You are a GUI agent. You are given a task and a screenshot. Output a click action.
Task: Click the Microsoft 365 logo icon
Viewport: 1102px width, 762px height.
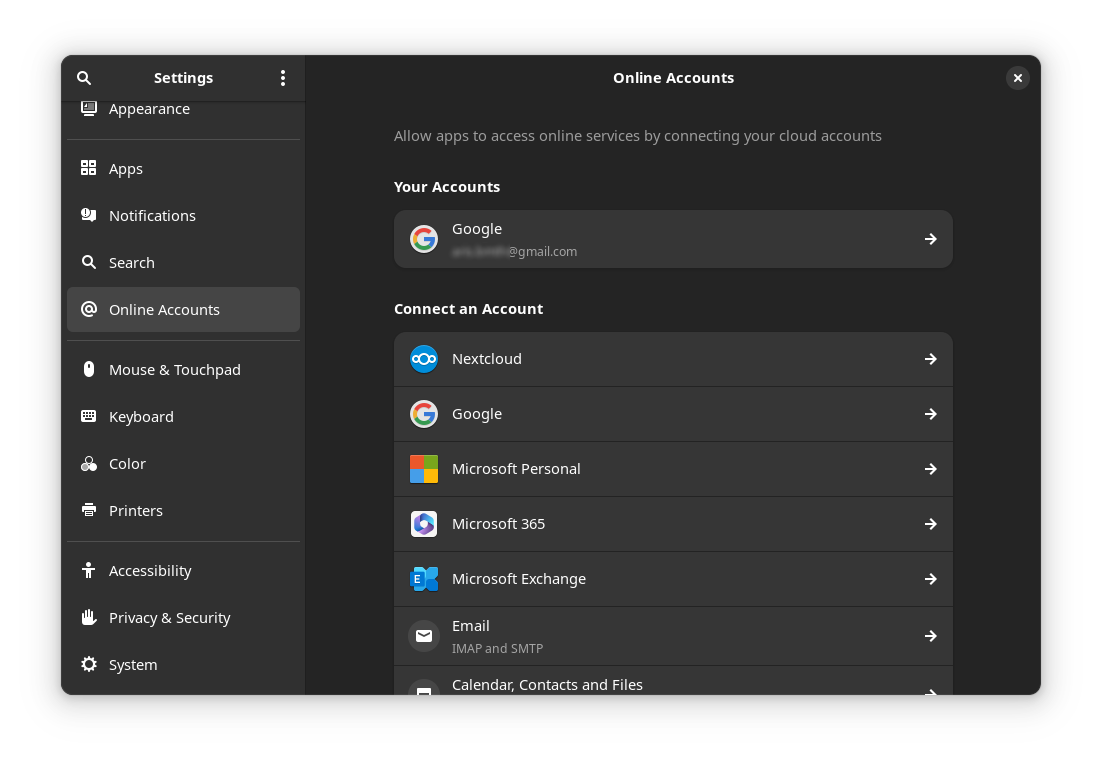click(x=424, y=524)
